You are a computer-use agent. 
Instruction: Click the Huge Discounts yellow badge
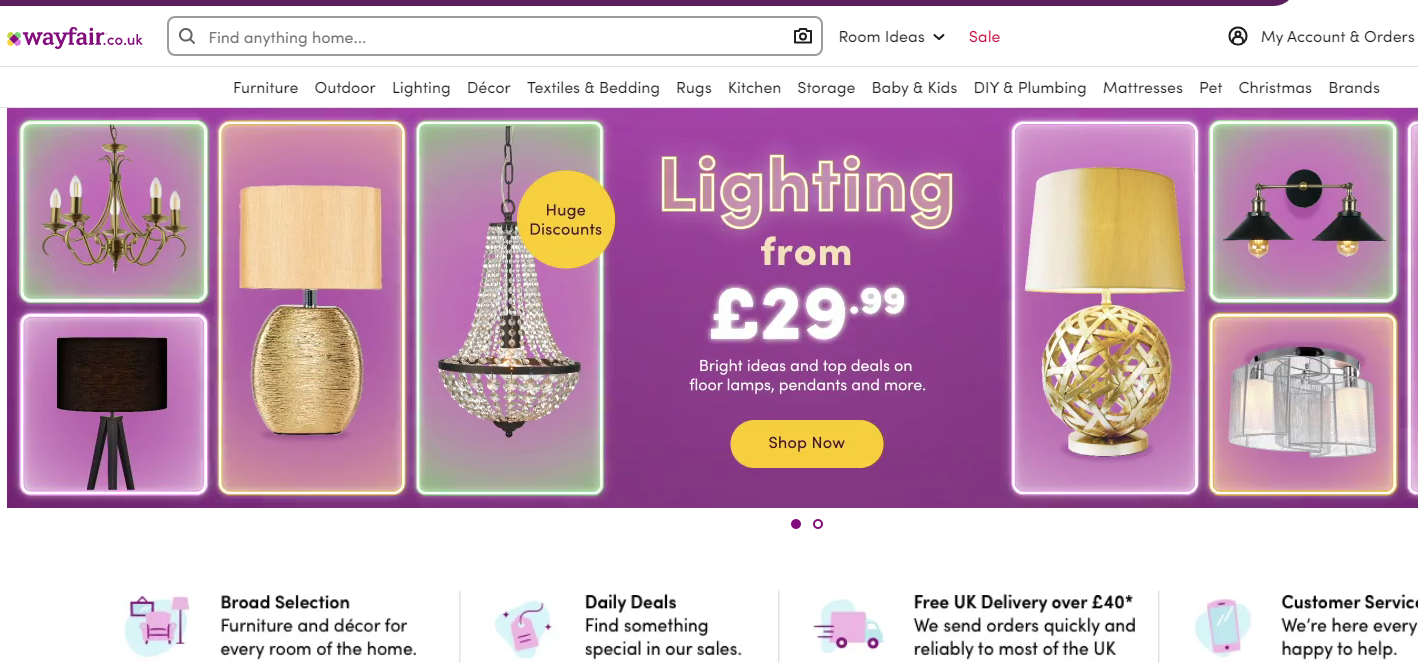[566, 220]
